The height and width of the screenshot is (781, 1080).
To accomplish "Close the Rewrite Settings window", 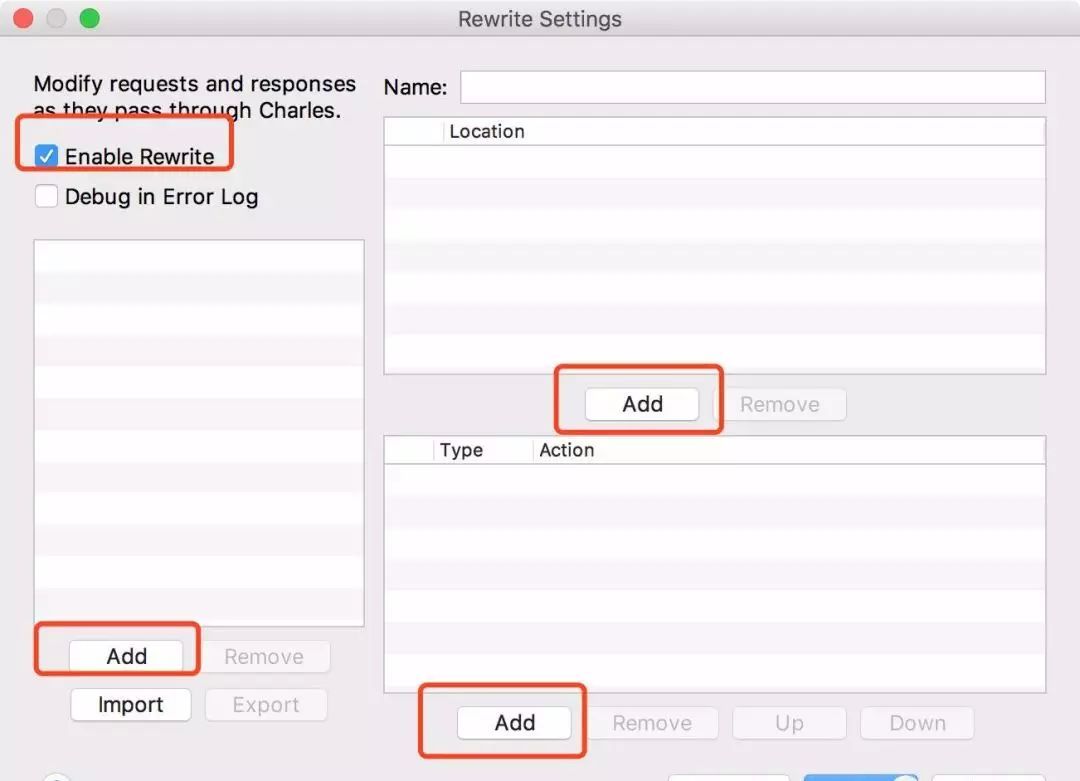I will click(24, 19).
